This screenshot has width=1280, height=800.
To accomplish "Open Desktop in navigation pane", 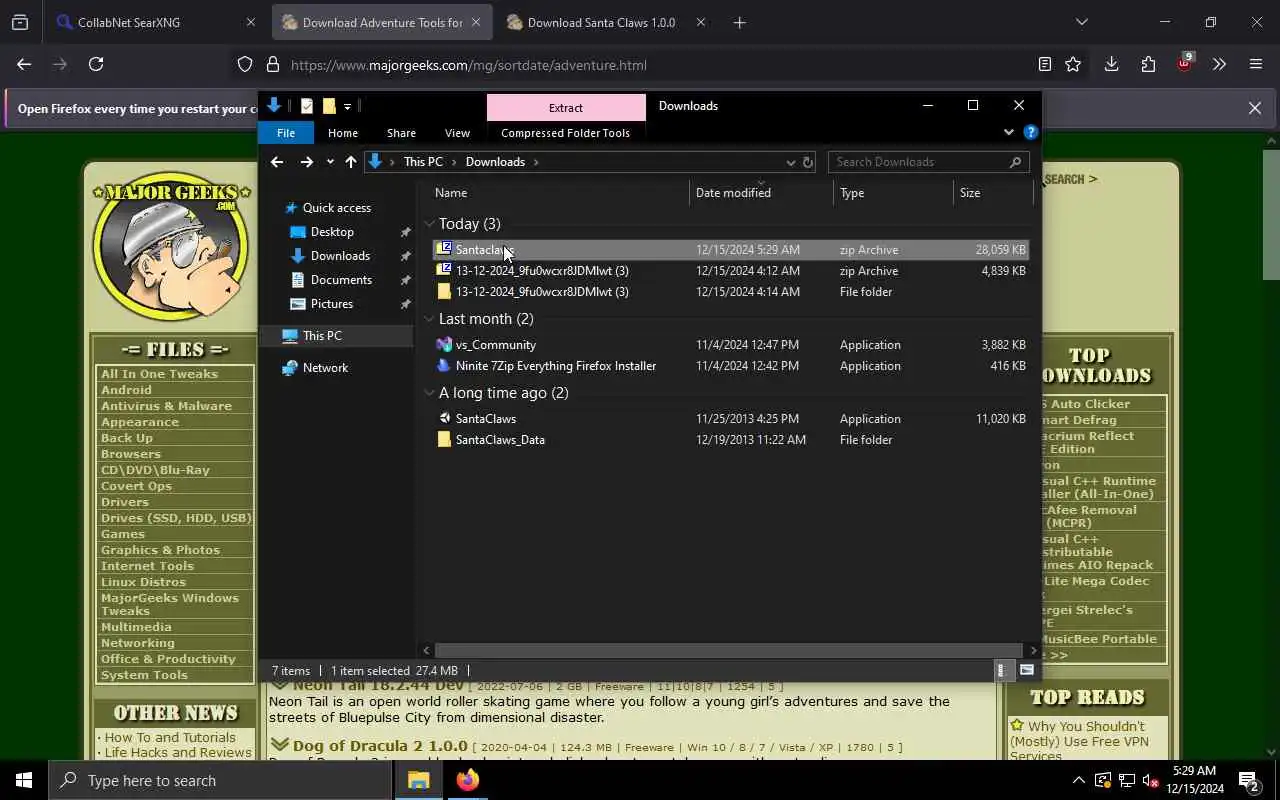I will pos(332,232).
